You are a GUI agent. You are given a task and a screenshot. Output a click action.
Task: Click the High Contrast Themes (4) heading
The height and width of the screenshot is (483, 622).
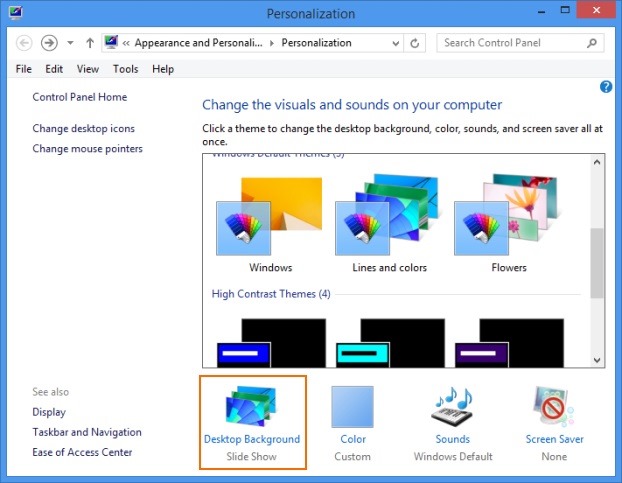click(x=271, y=294)
